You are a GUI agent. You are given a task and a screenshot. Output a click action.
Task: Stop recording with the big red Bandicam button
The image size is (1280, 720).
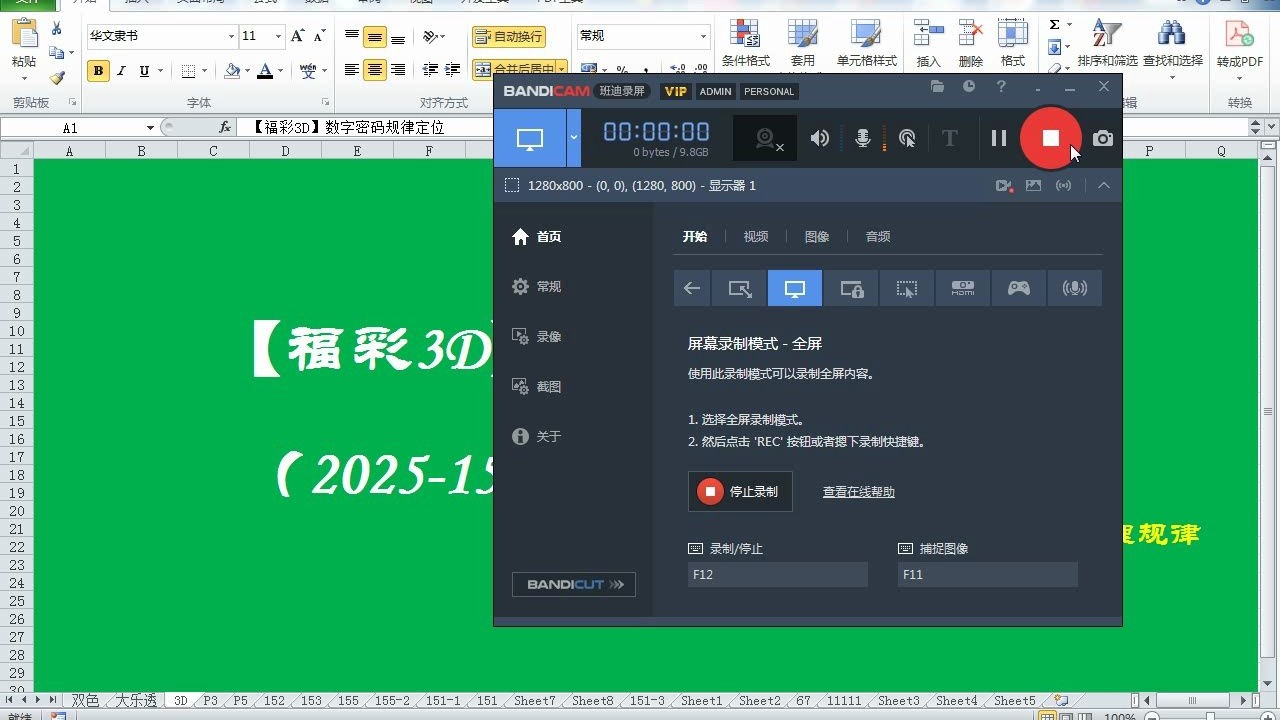tap(1050, 138)
